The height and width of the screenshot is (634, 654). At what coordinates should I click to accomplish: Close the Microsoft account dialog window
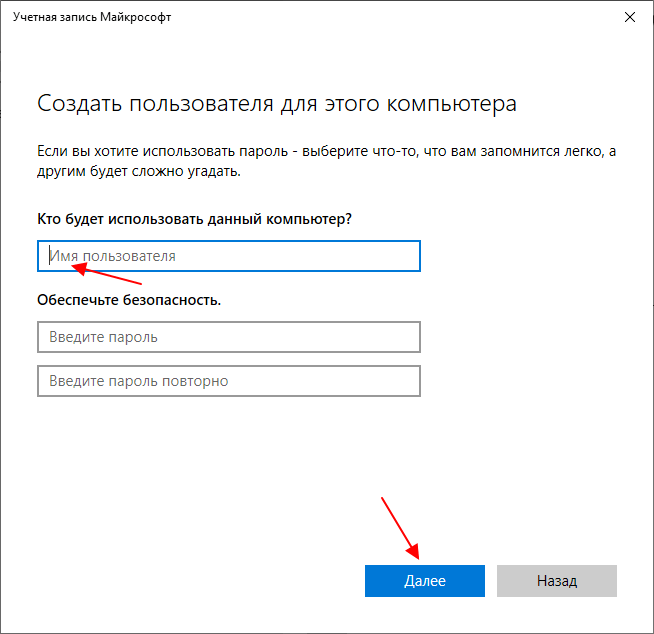[x=630, y=17]
